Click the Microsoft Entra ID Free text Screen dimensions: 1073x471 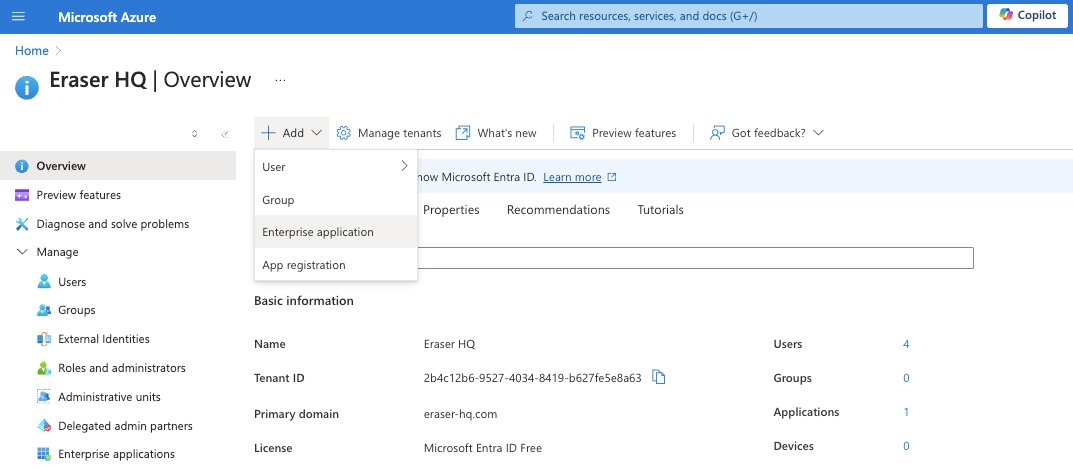pyautogui.click(x=482, y=448)
